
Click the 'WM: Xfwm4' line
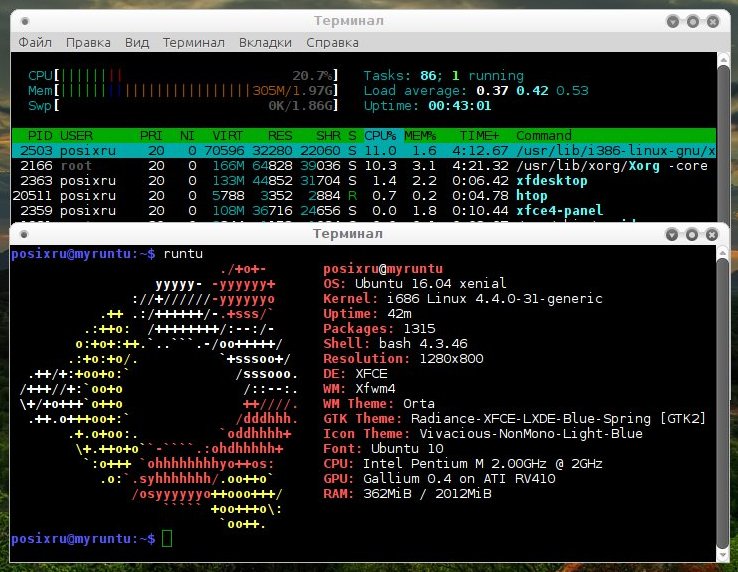(x=359, y=389)
